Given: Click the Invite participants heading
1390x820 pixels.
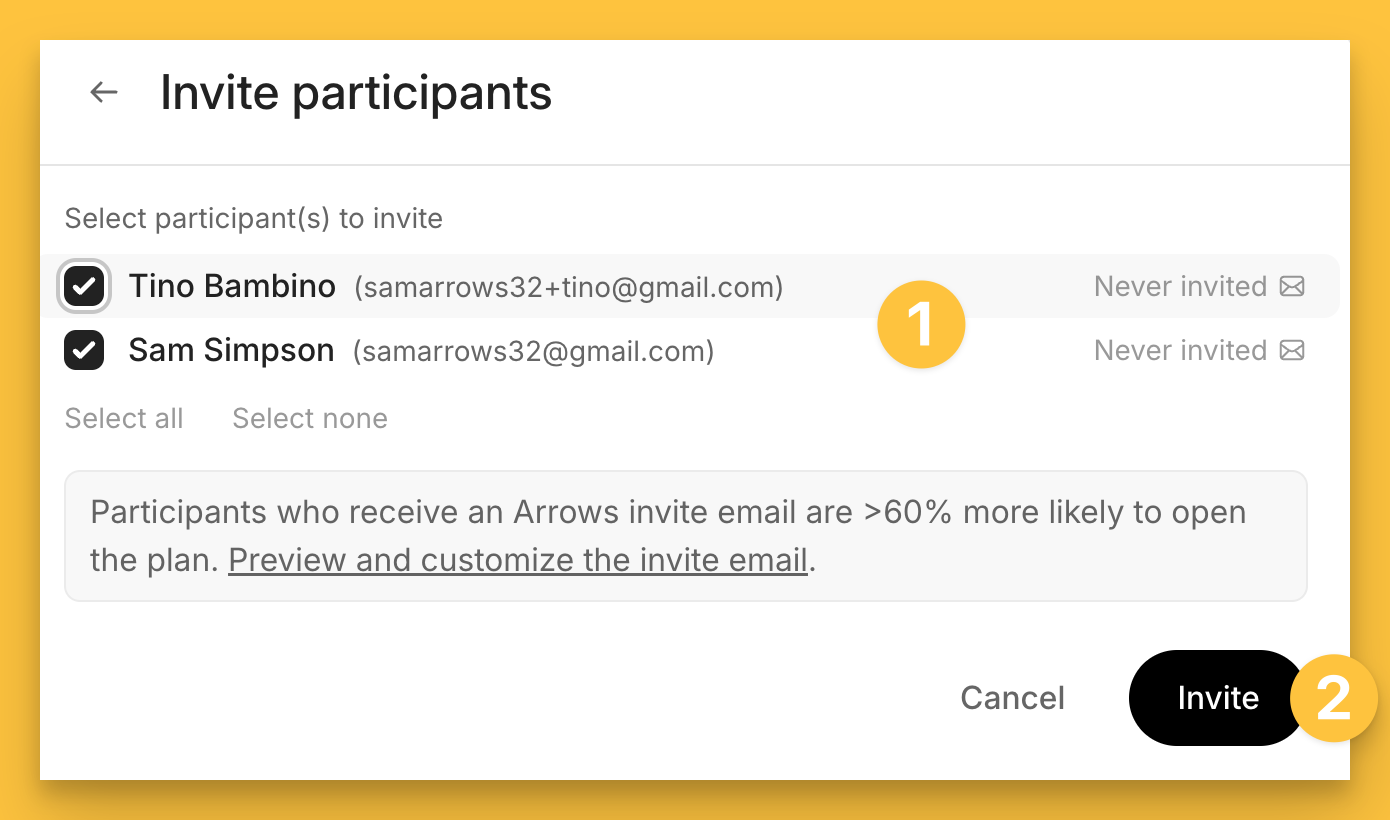Looking at the screenshot, I should pos(356,93).
